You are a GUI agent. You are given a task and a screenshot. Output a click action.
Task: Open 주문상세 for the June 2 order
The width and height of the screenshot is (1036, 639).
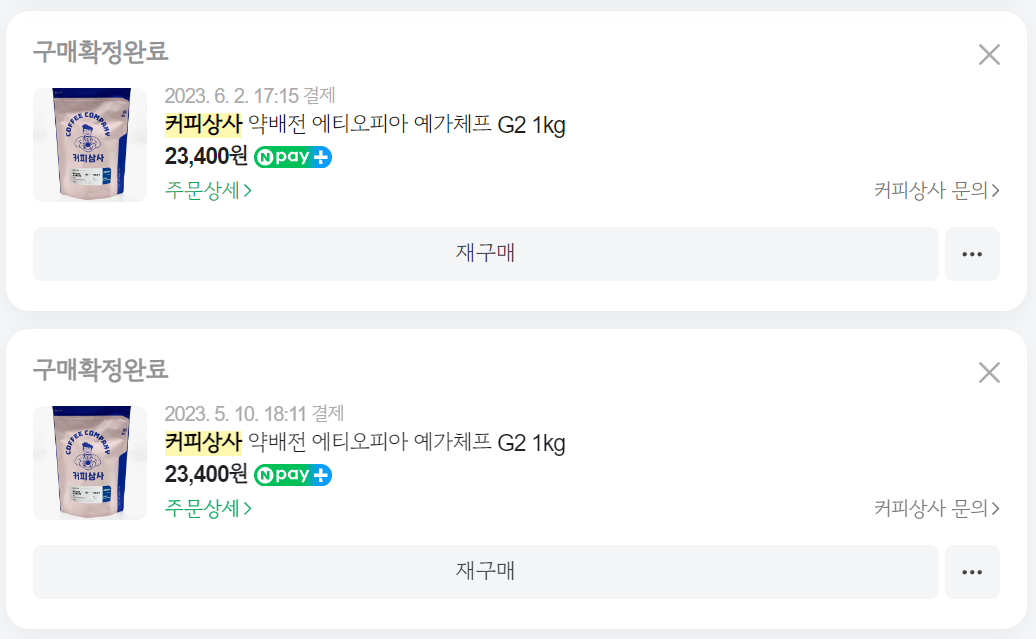click(208, 190)
